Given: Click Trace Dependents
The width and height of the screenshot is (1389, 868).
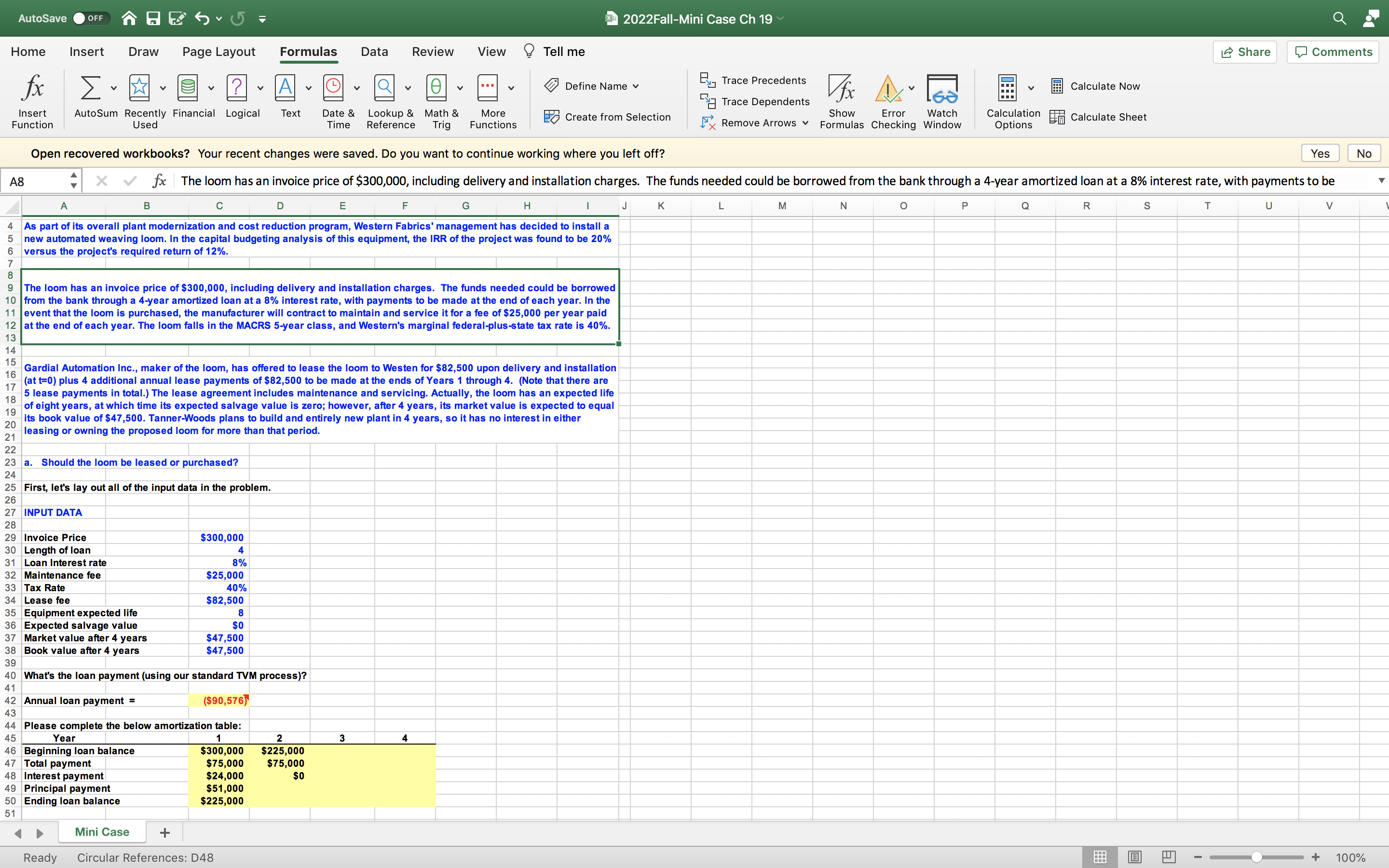Looking at the screenshot, I should pos(755,102).
